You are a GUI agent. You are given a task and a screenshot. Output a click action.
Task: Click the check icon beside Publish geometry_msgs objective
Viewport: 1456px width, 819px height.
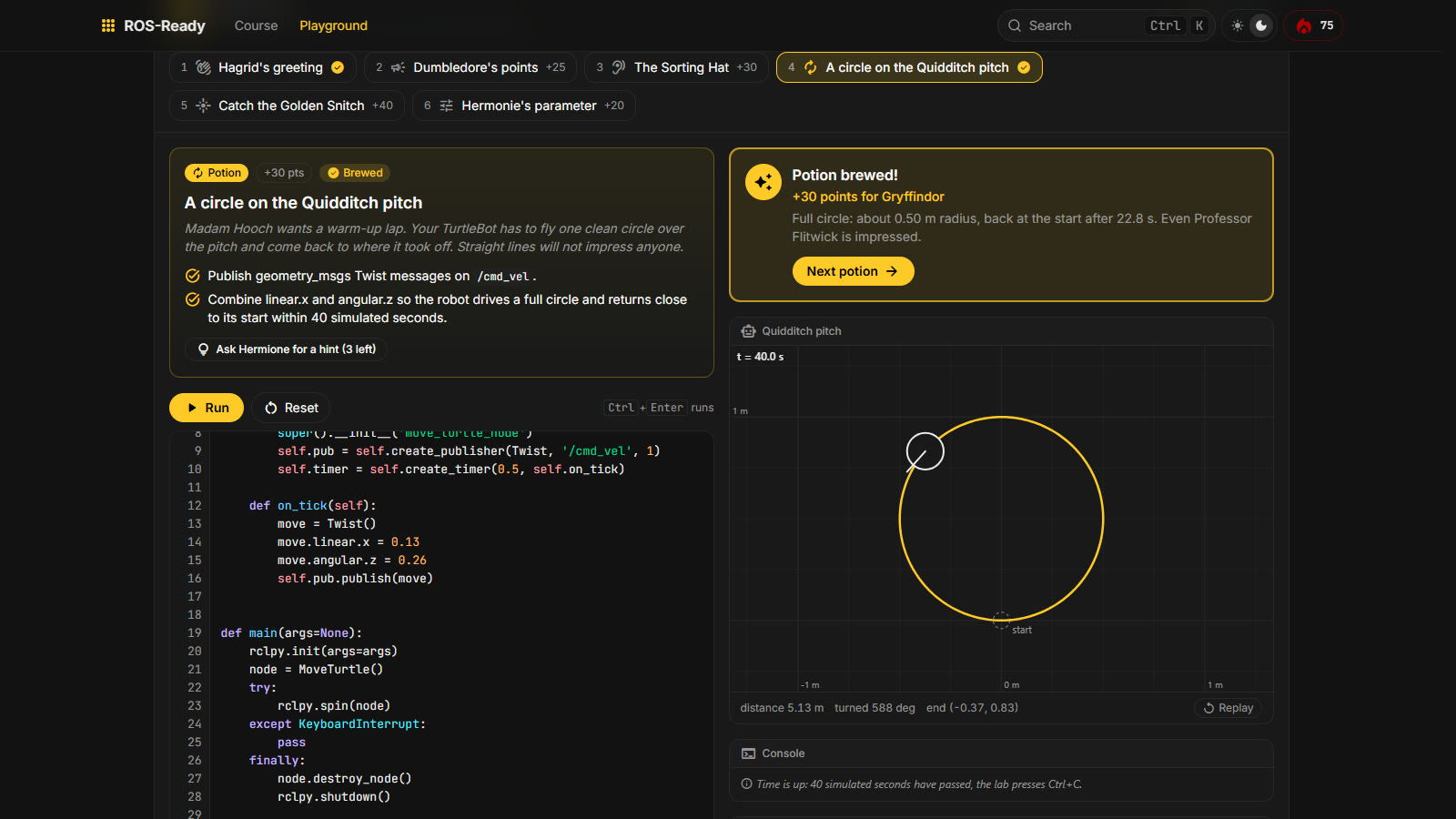tap(193, 276)
